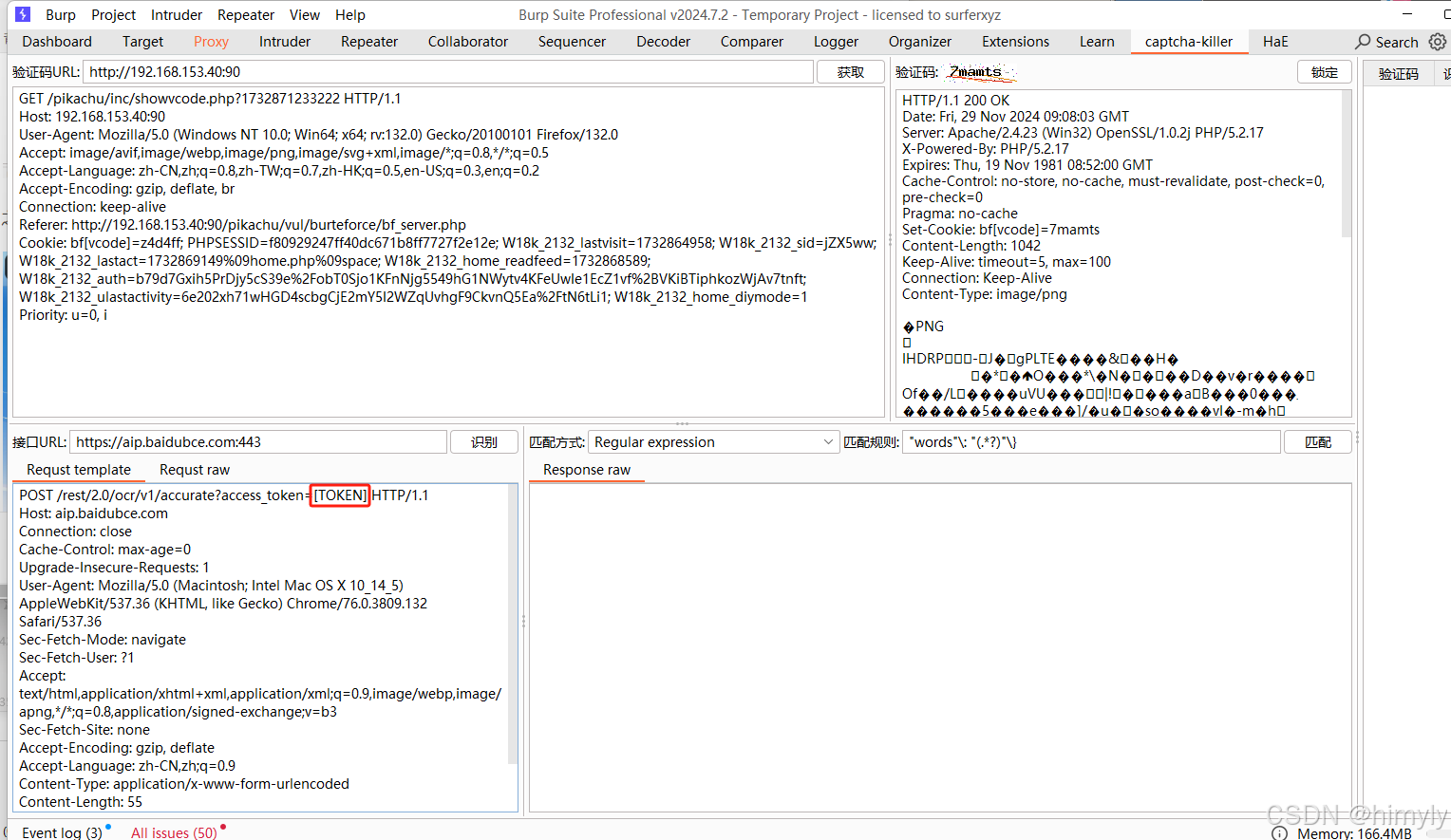Open the Settings gear icon
1451x840 pixels.
pos(1438,42)
